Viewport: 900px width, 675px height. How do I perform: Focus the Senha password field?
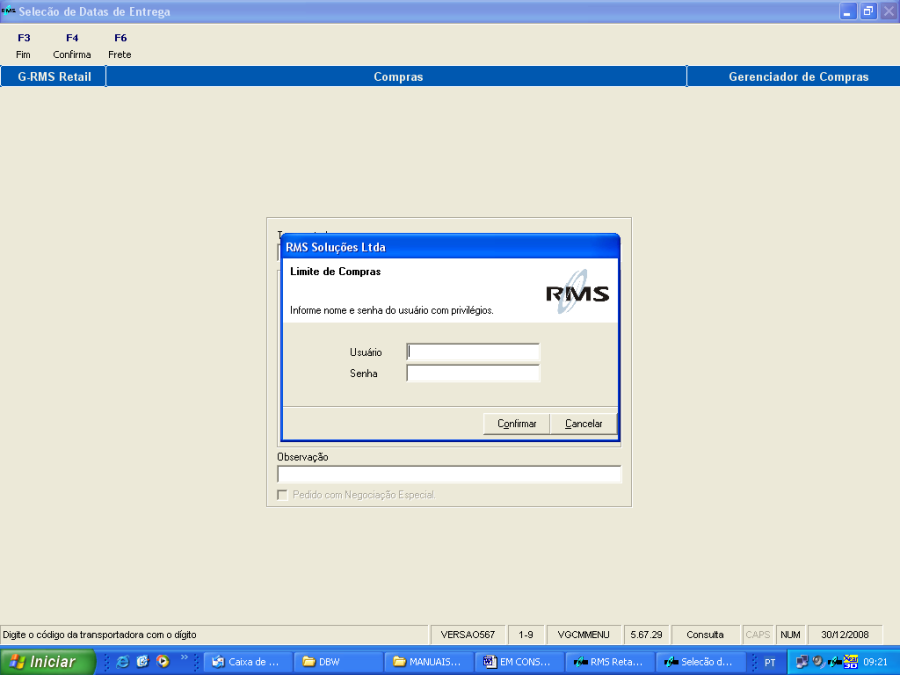pos(473,373)
